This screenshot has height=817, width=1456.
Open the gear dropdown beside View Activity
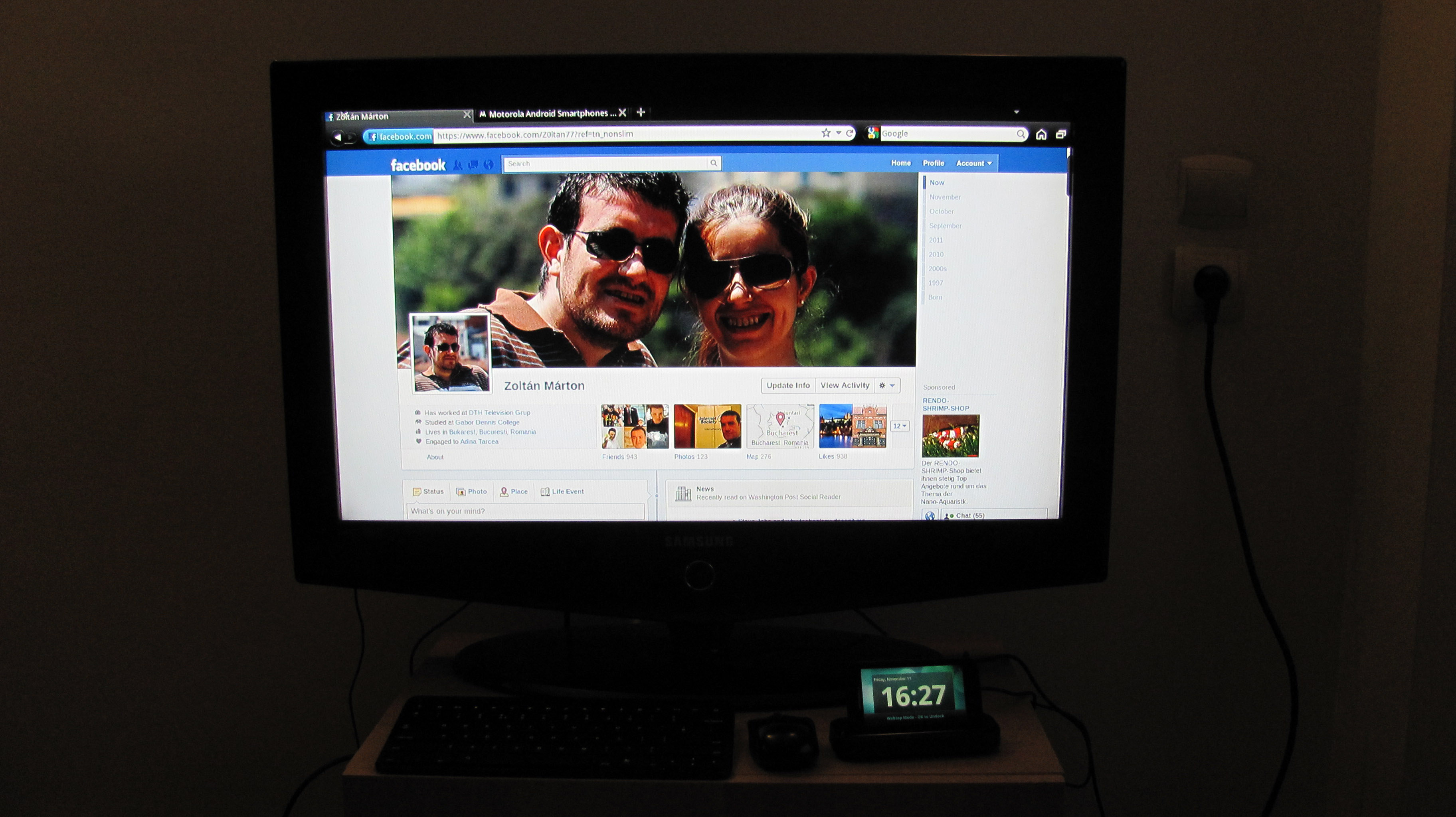click(887, 385)
